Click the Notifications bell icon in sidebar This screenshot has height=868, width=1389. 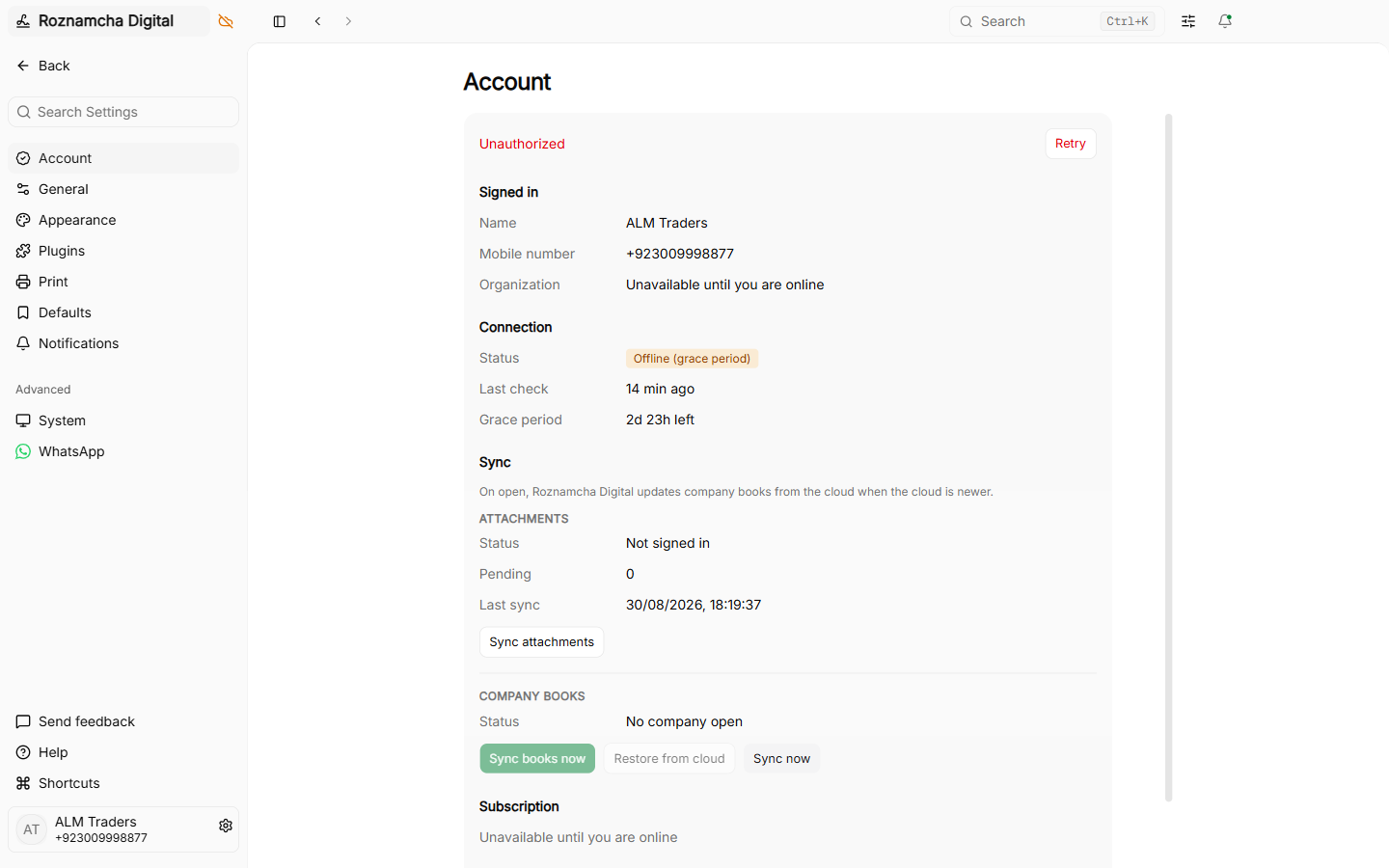pyautogui.click(x=23, y=343)
